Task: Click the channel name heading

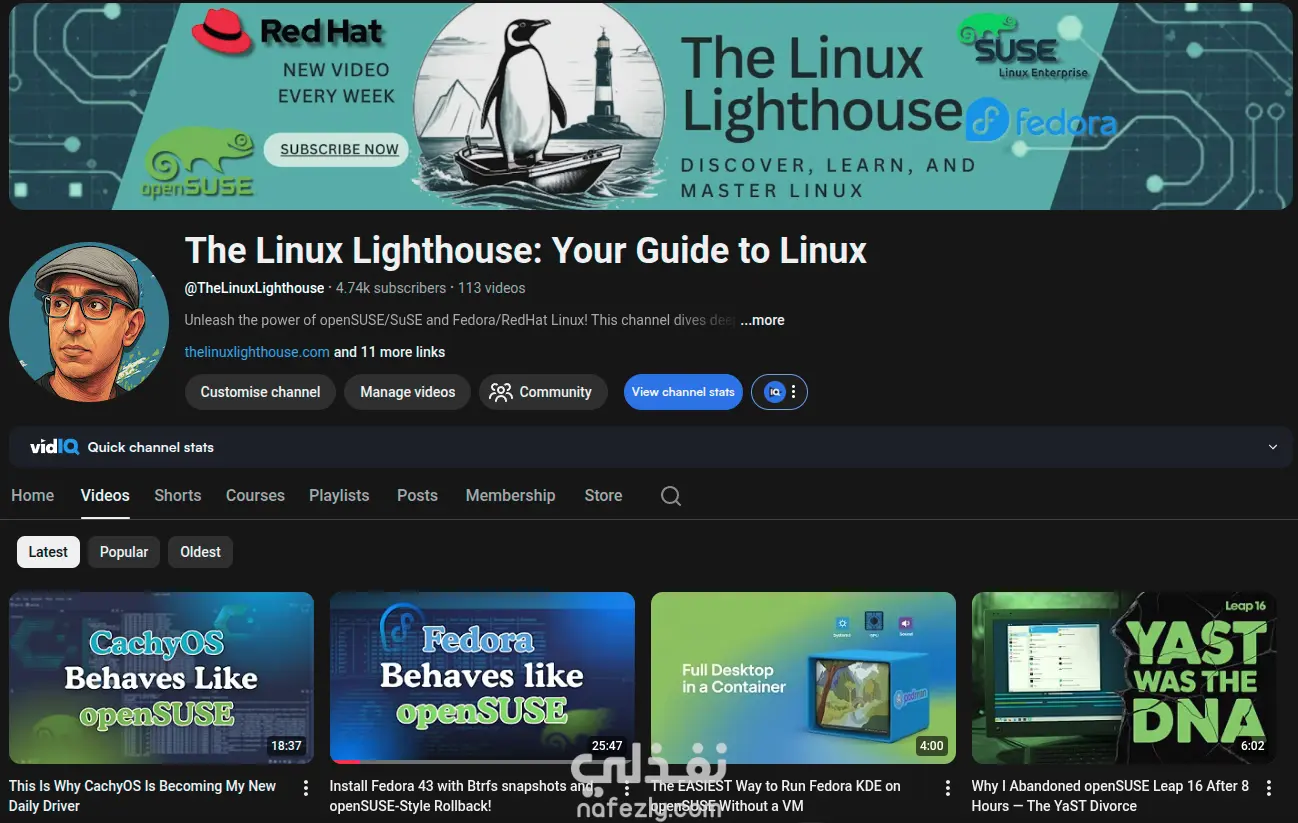Action: [x=526, y=250]
